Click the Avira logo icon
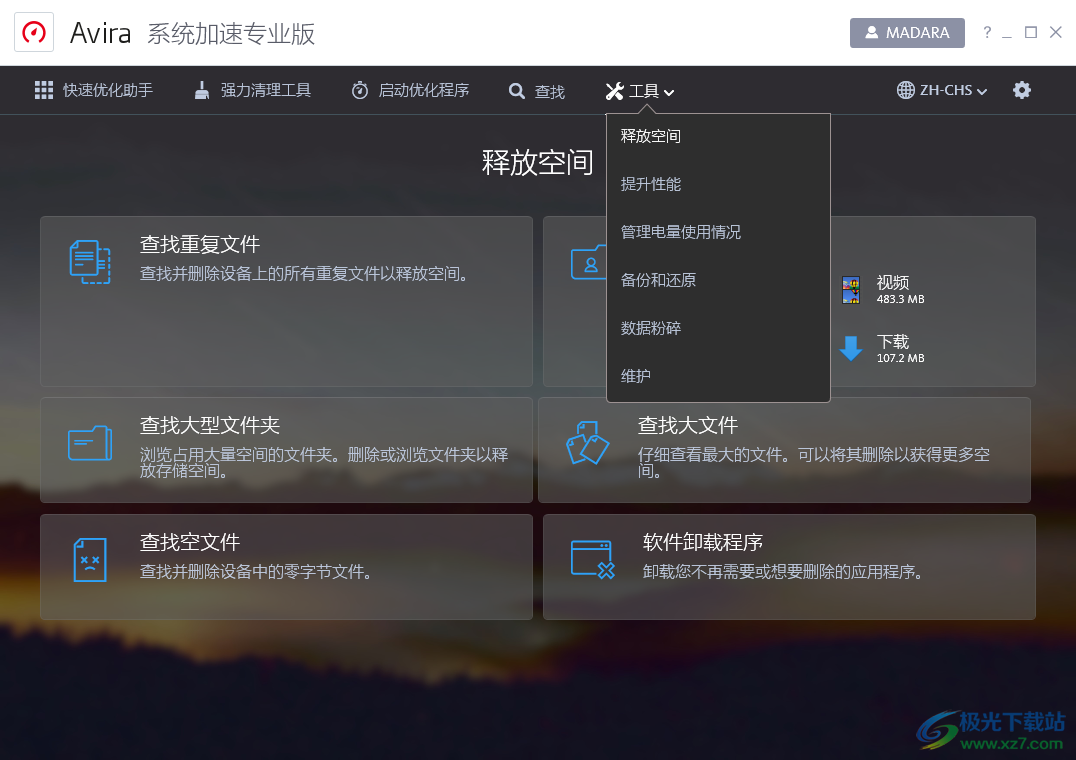 tap(32, 32)
